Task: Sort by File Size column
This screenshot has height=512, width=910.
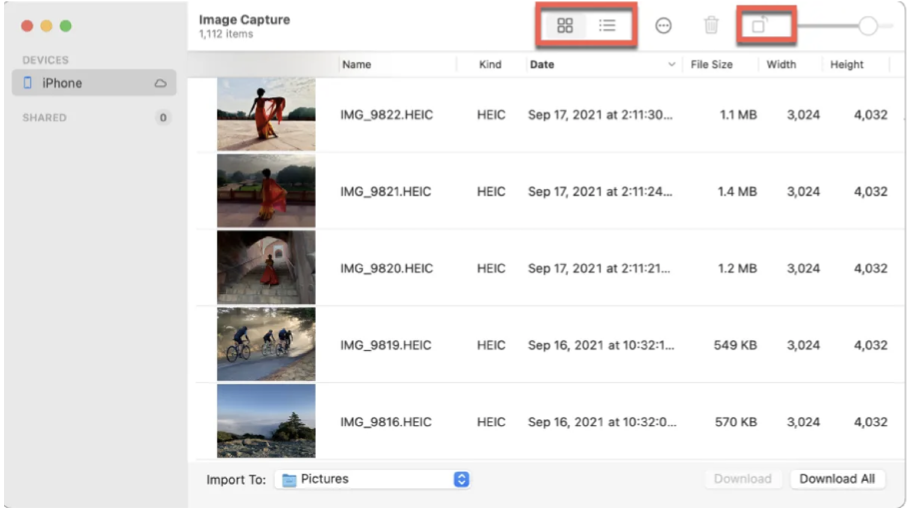Action: pyautogui.click(x=712, y=64)
